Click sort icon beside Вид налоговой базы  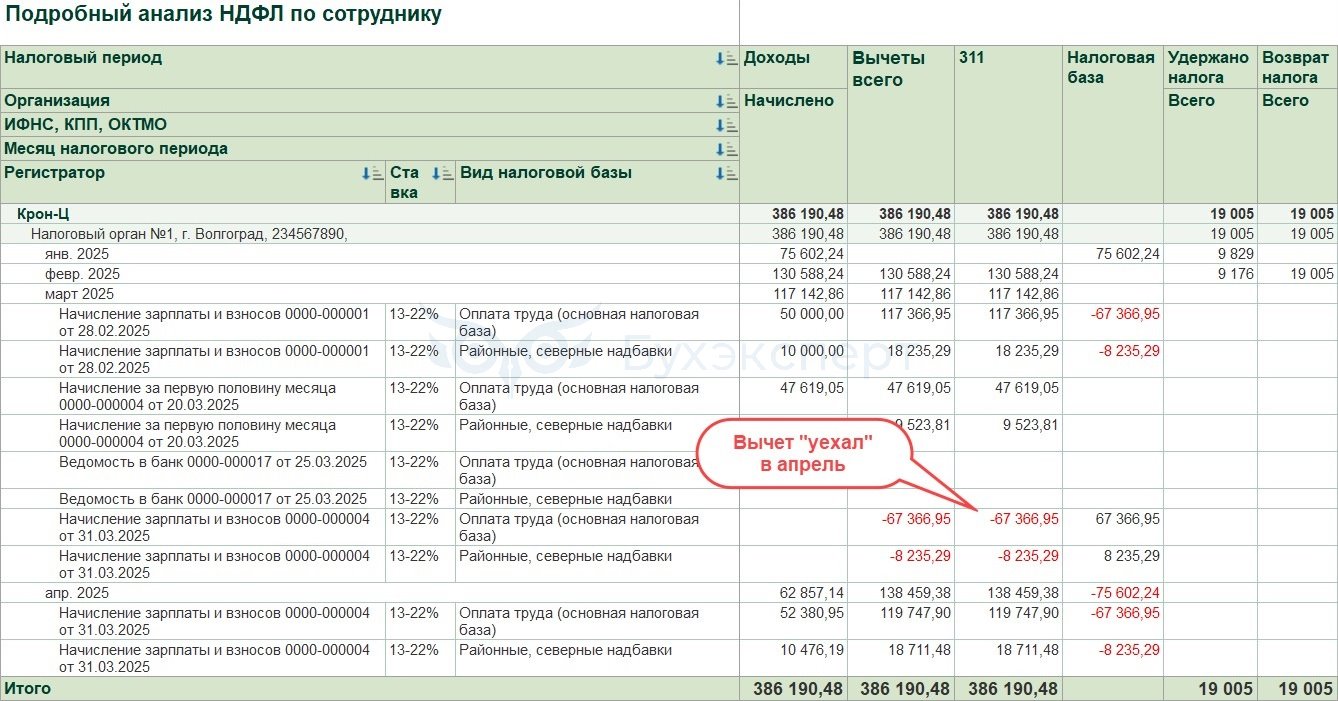726,173
